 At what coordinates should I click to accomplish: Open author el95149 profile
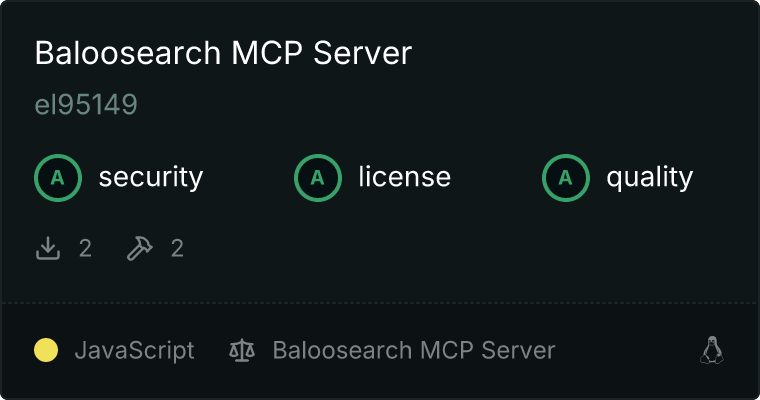86,104
